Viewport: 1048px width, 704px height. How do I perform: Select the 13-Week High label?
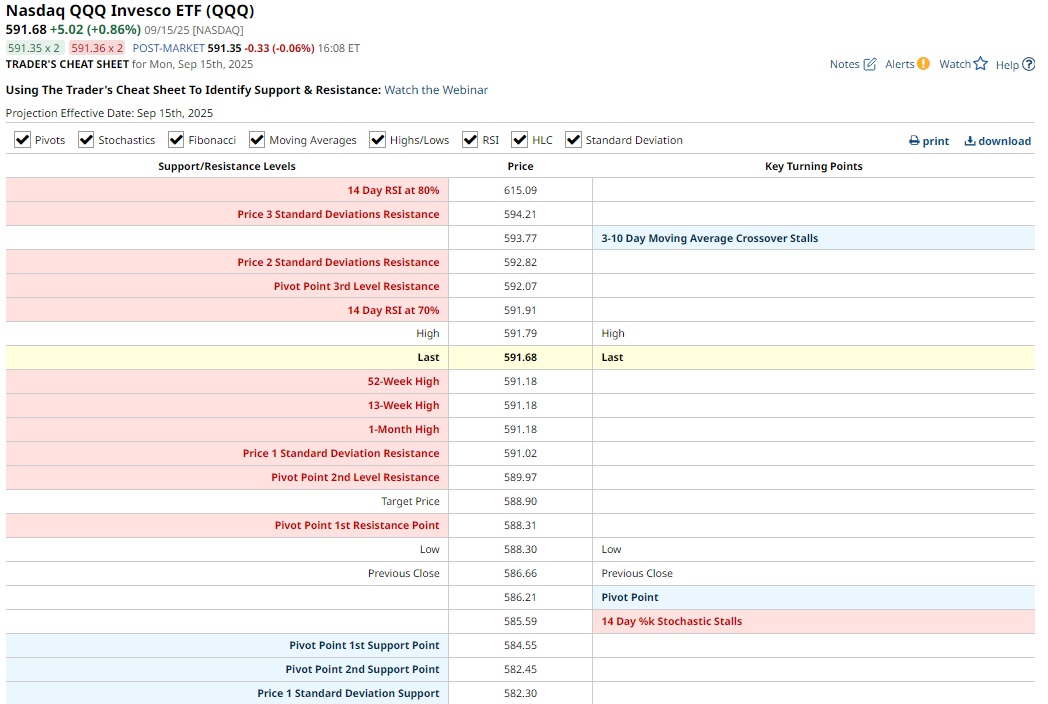click(x=403, y=406)
